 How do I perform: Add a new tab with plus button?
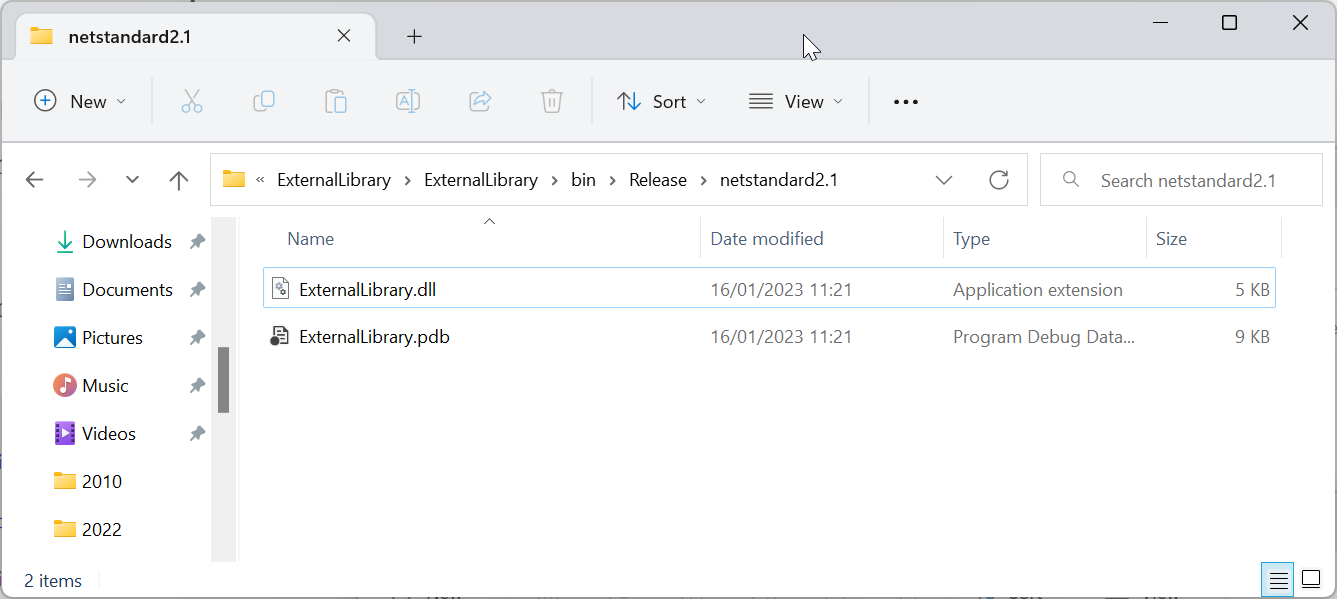414,36
